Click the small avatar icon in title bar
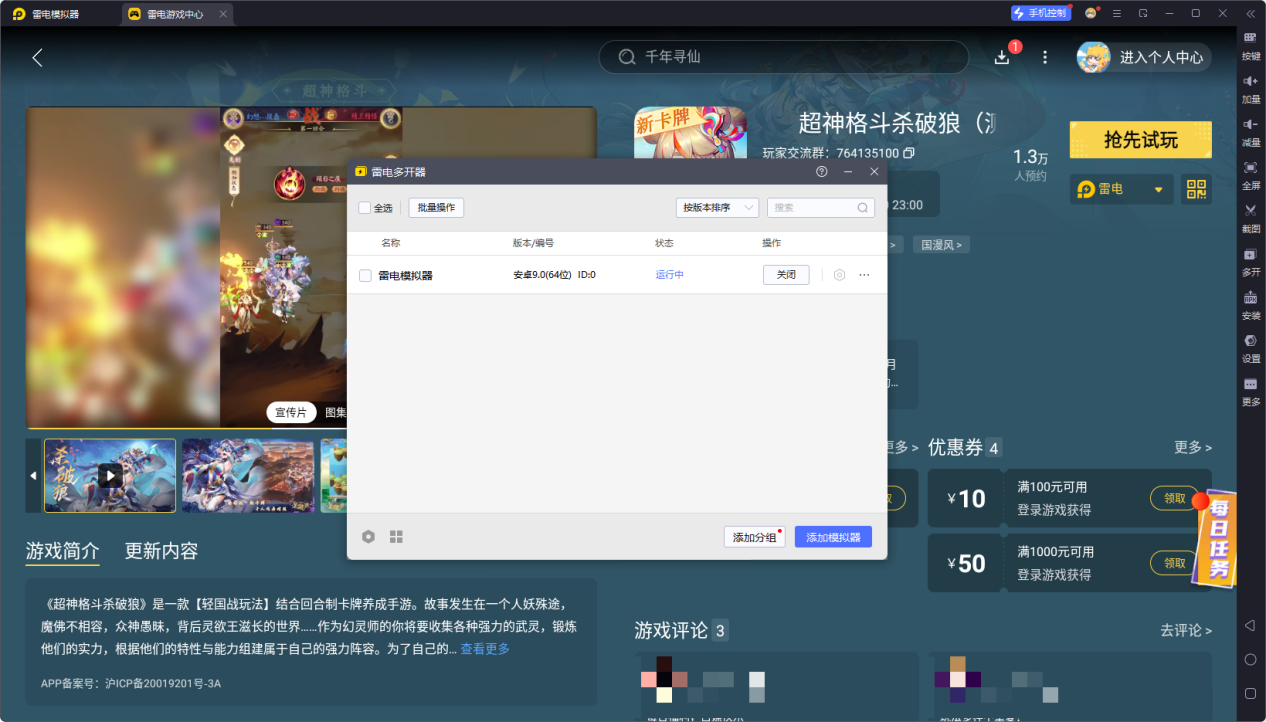 [1091, 13]
